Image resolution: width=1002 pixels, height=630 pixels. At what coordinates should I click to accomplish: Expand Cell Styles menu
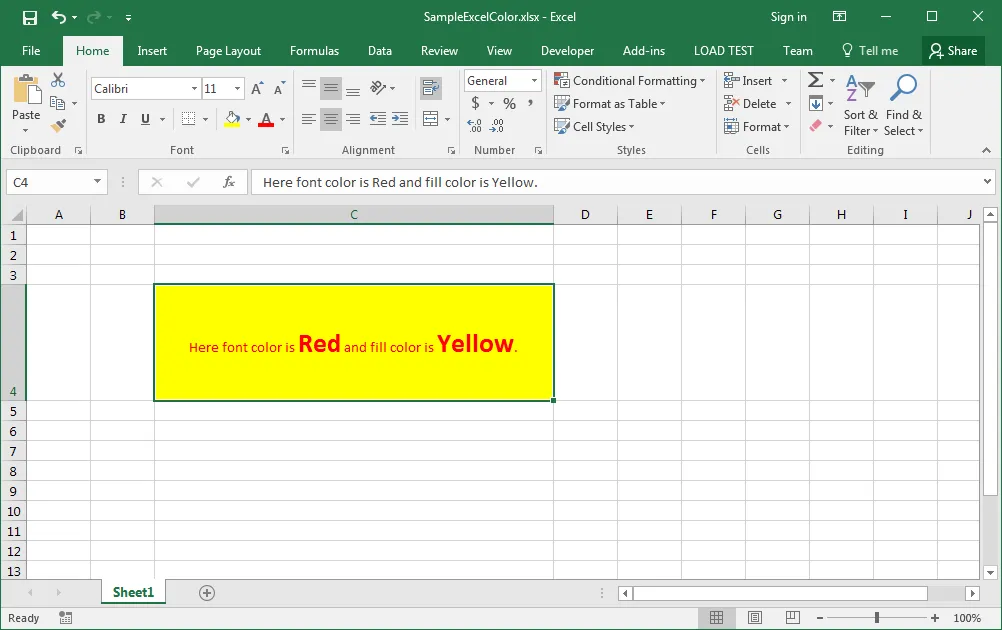[594, 127]
